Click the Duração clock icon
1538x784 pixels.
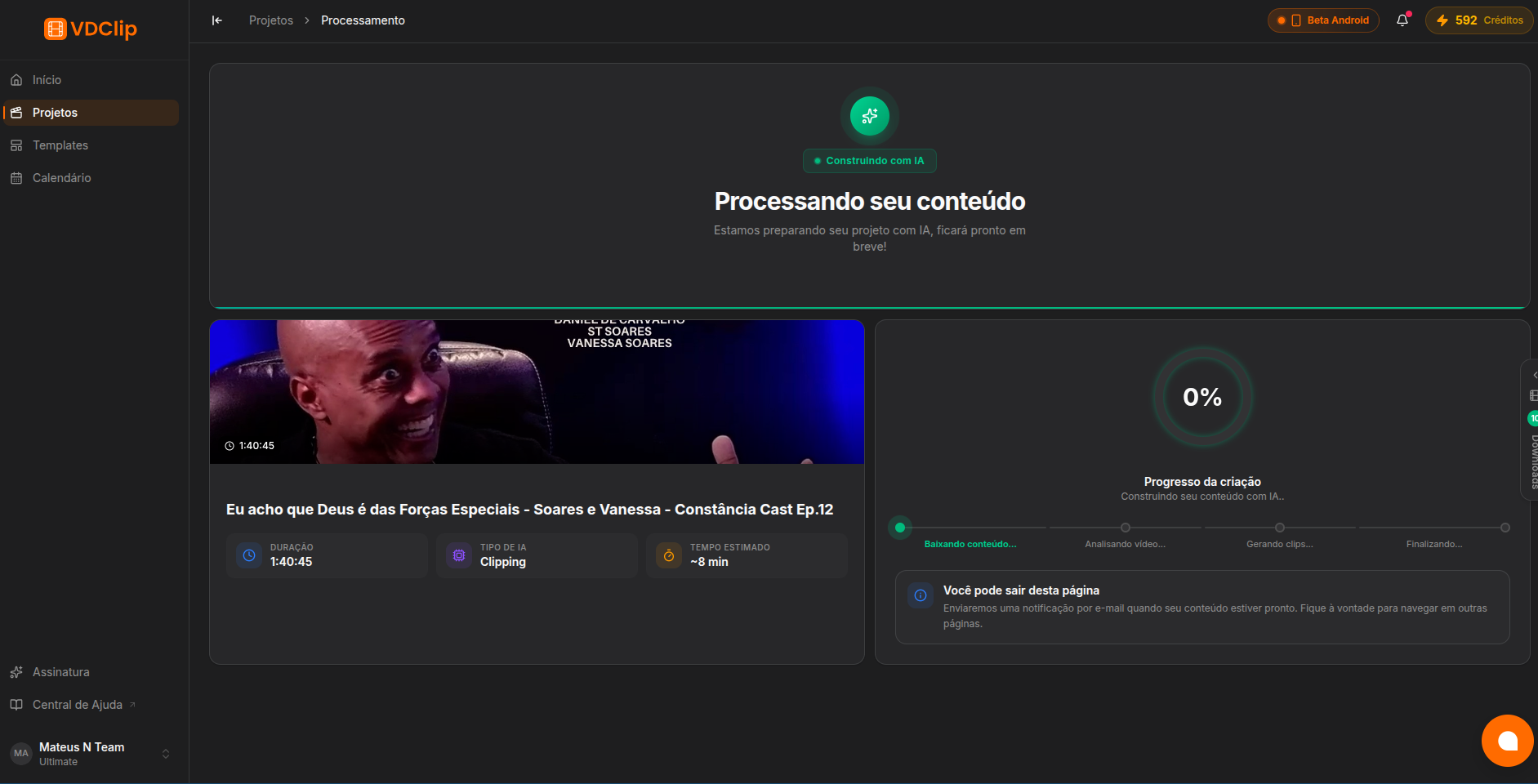coord(249,555)
